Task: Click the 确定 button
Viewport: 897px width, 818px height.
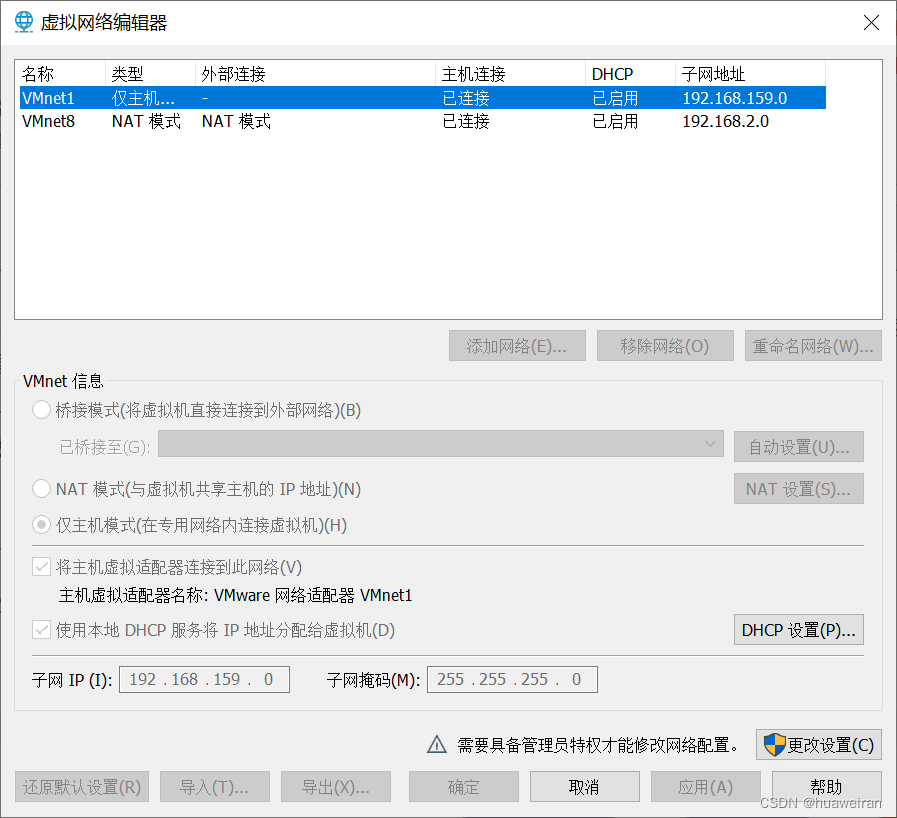Action: point(463,787)
